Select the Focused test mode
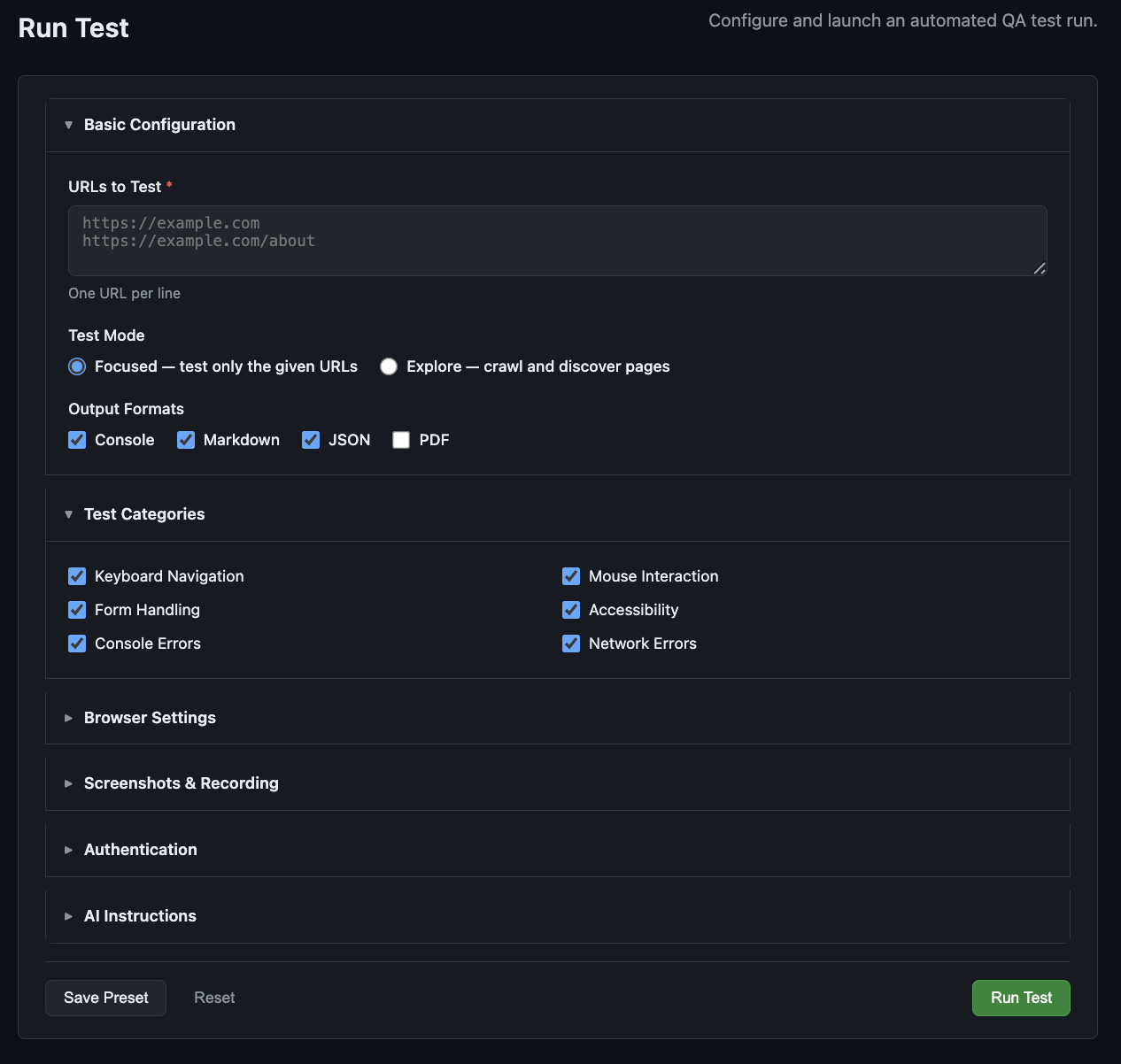1121x1064 pixels. click(x=77, y=366)
